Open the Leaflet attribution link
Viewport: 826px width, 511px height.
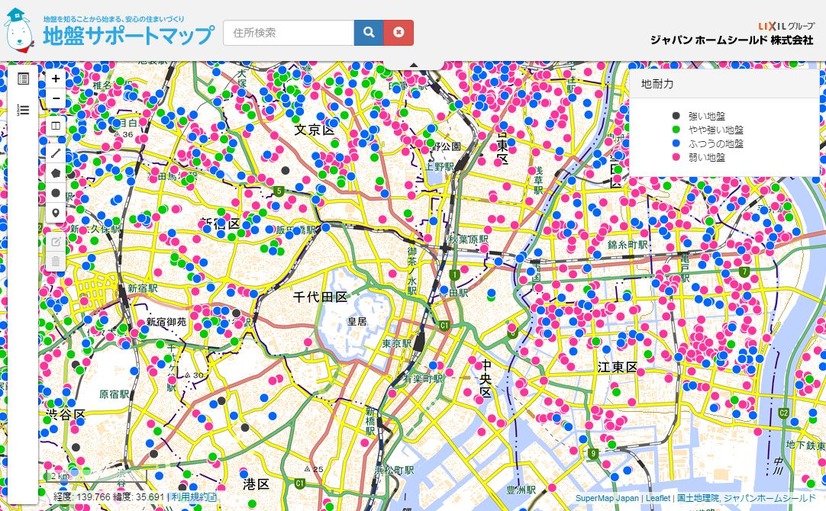(657, 497)
